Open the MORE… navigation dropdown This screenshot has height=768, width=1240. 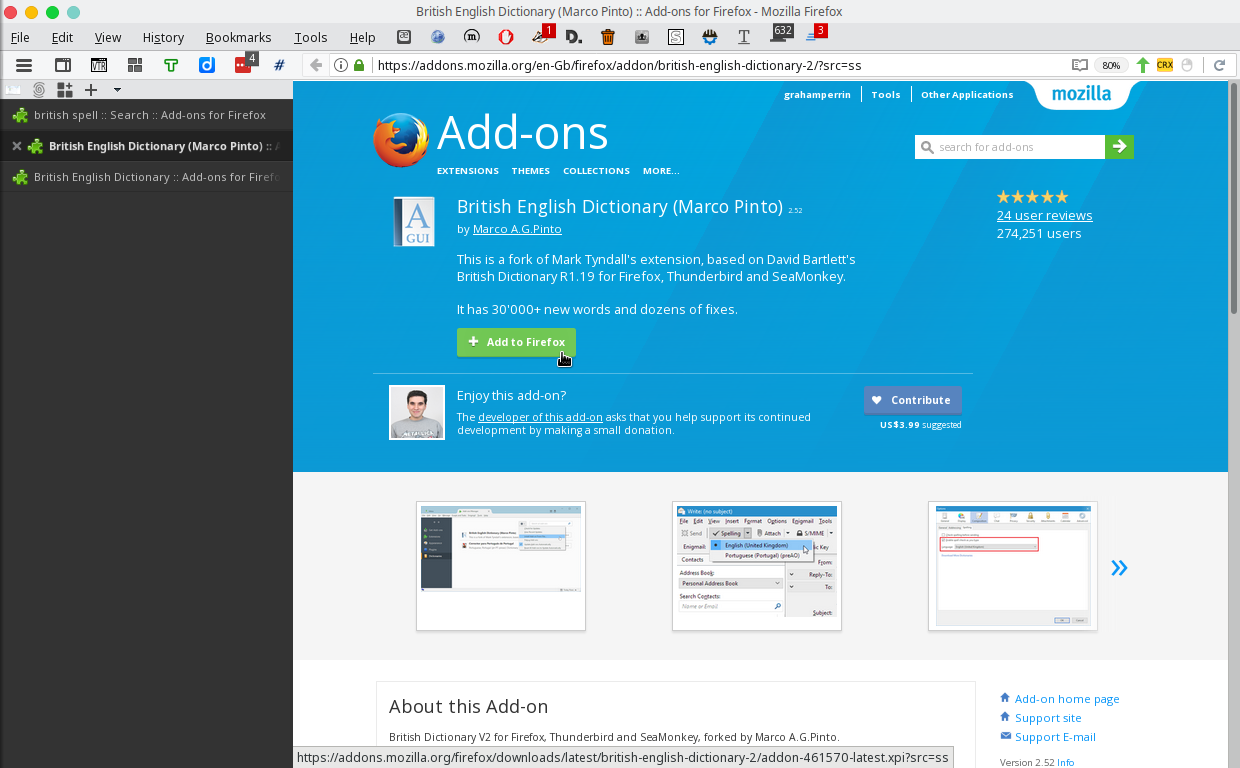[x=661, y=171]
